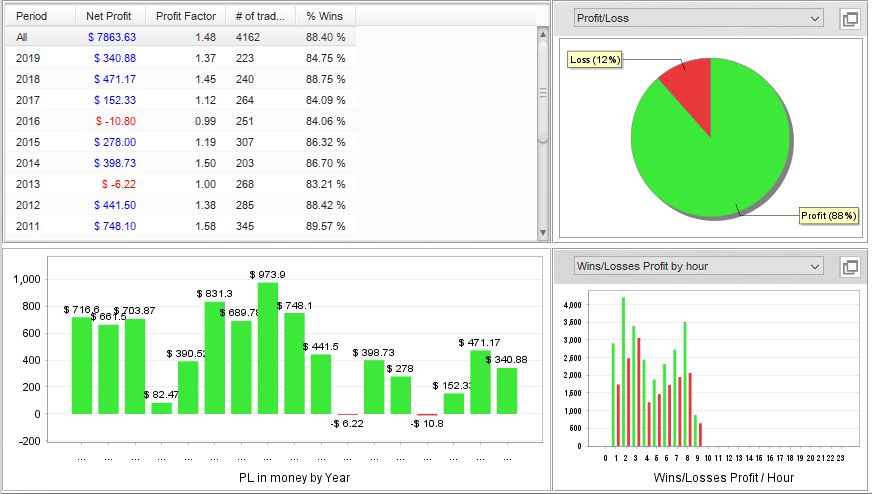Screen dimensions: 872x494
Task: Click the $ 471.17 bar in yearly chart
Action: tap(480, 382)
